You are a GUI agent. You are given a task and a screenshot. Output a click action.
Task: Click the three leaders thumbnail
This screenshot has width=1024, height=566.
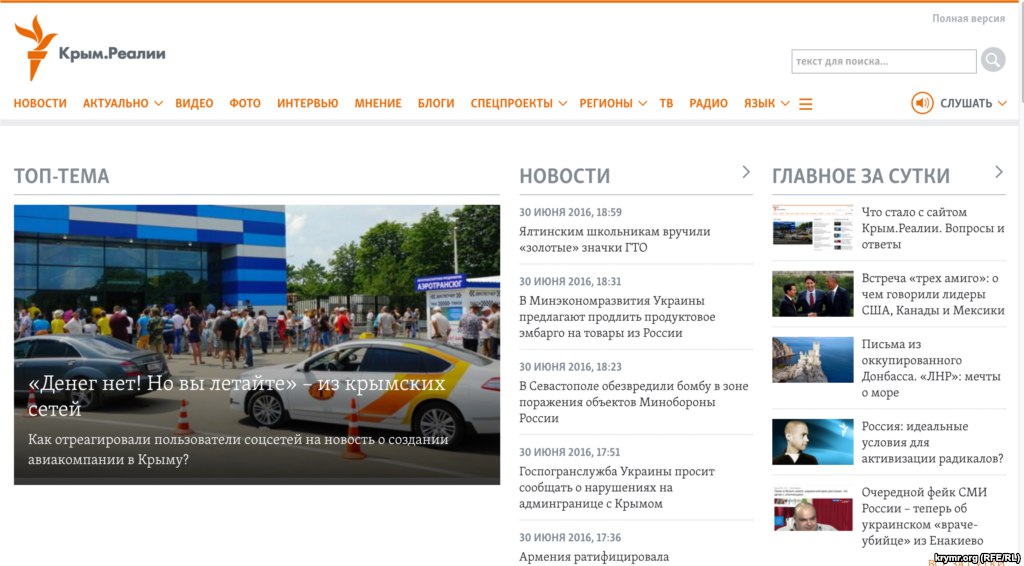point(812,294)
